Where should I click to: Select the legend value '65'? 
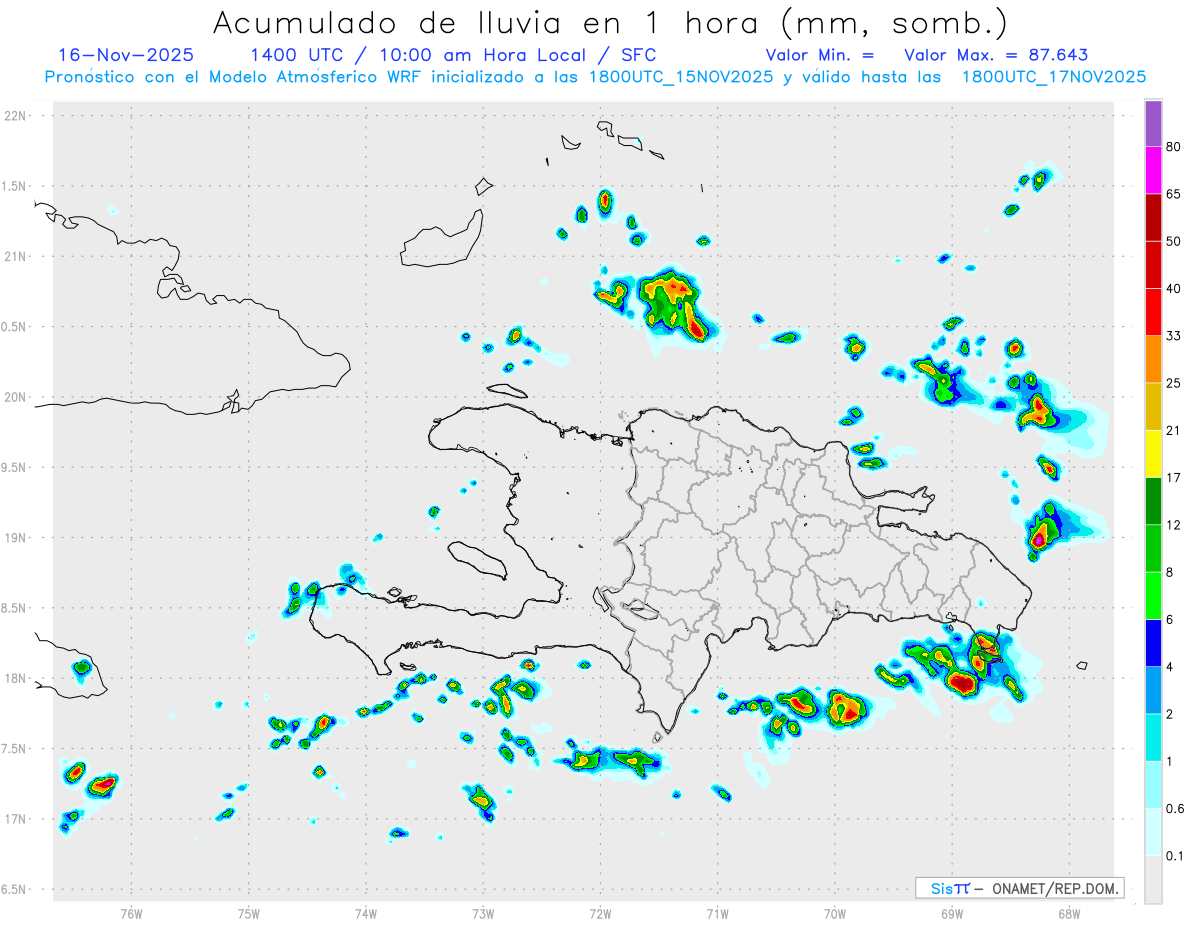pos(1174,194)
